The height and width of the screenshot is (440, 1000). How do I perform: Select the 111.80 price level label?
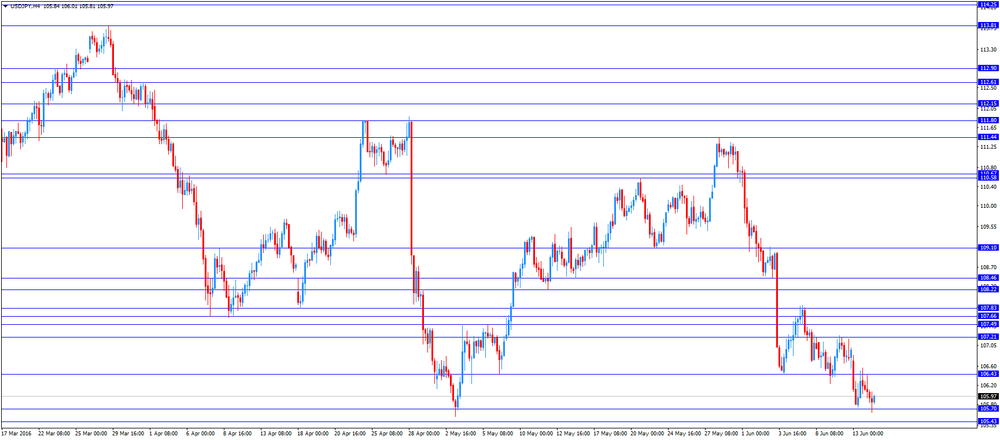[989, 121]
